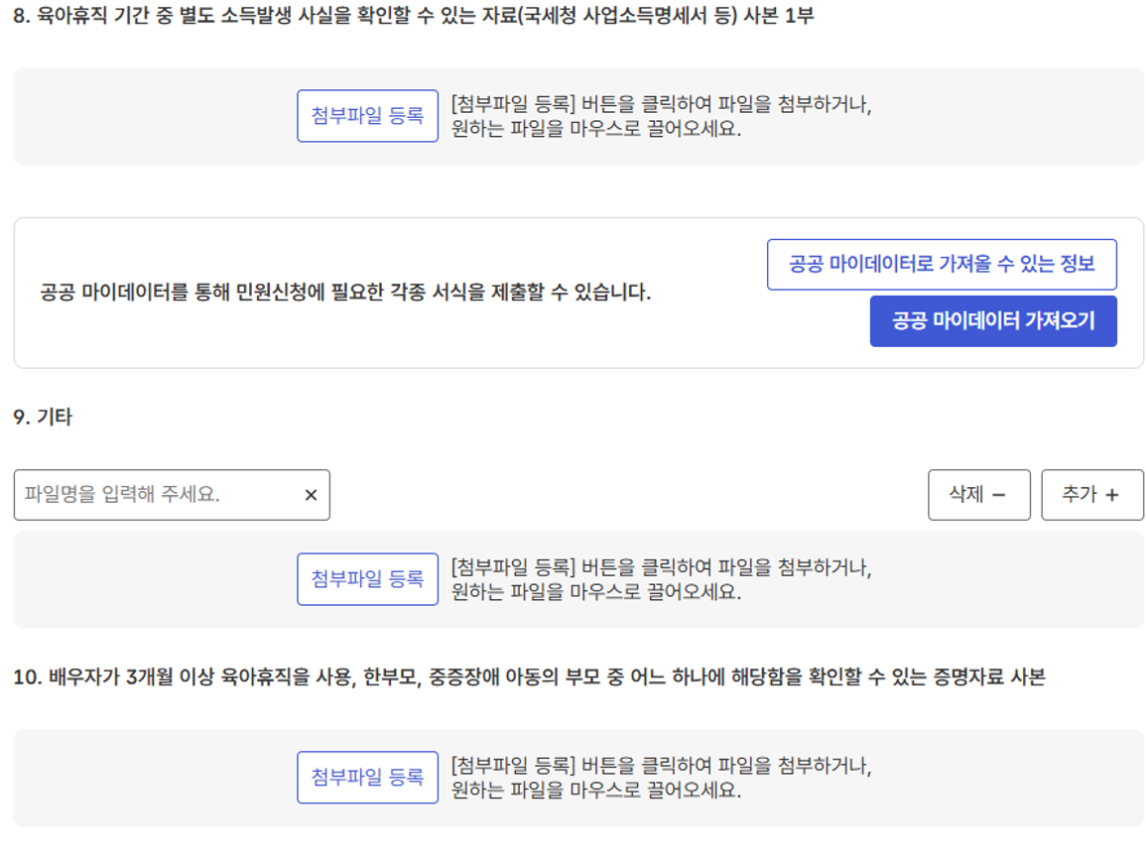Focus the 파일명을 입력해 주세요 input field
Screen dimensions: 1146x851
[x=172, y=495]
